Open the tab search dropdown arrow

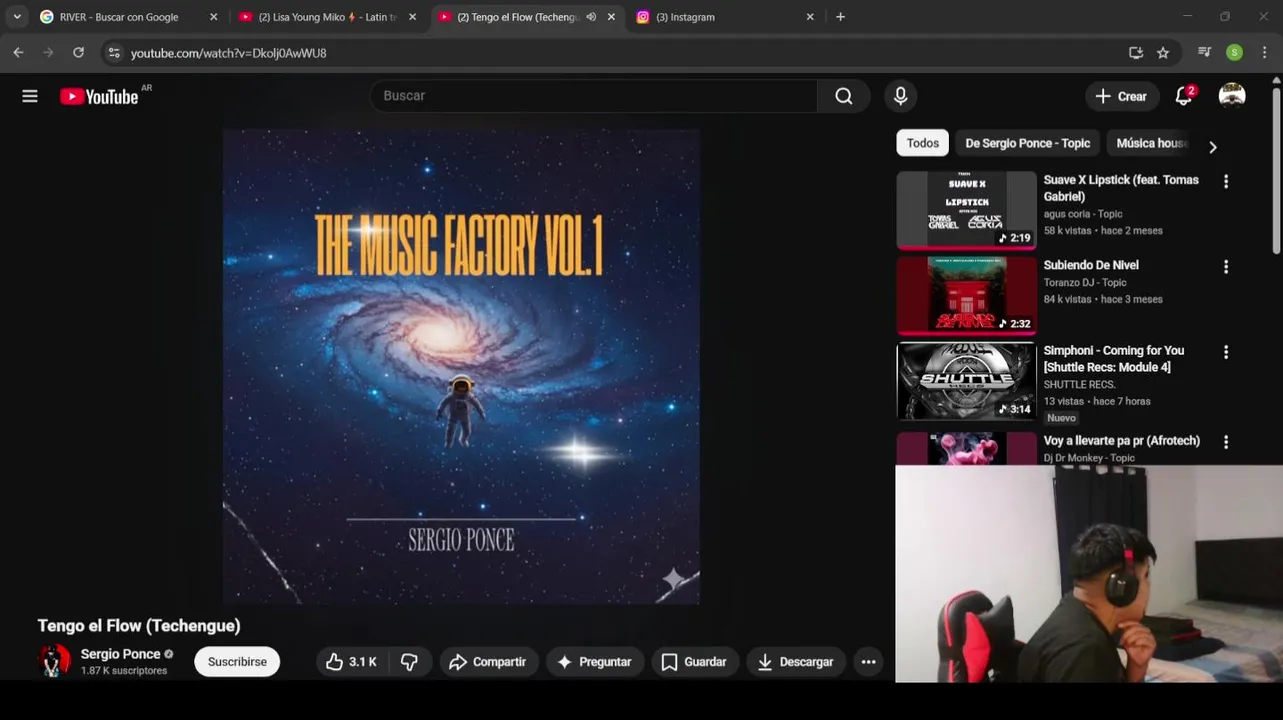(17, 17)
